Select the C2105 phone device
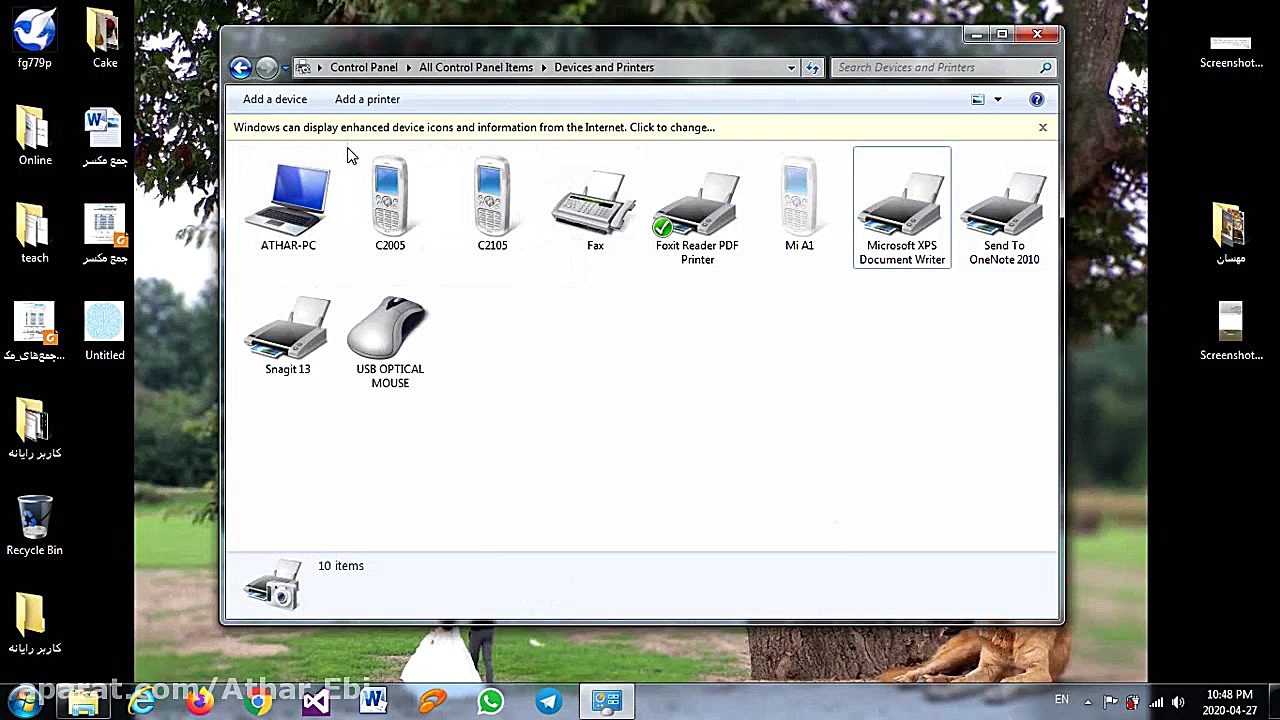 pyautogui.click(x=492, y=206)
